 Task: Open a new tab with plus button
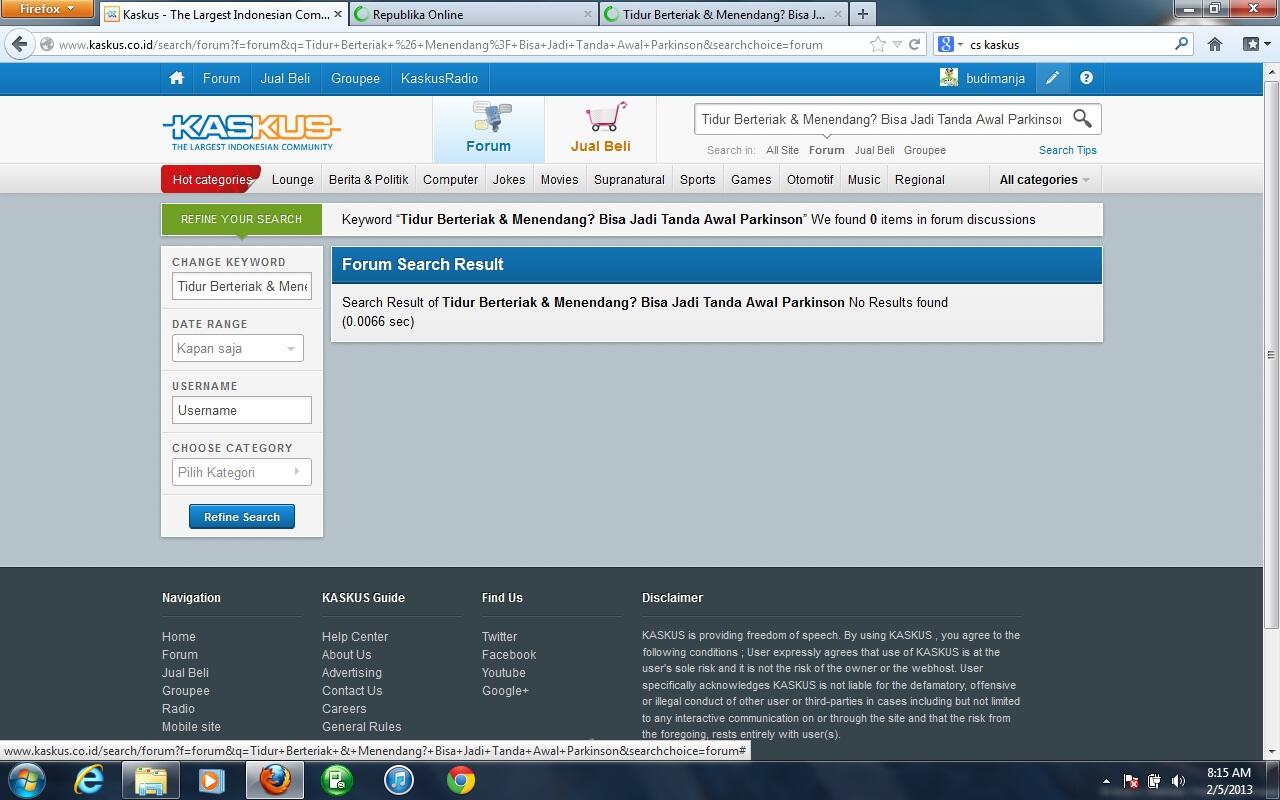click(862, 14)
